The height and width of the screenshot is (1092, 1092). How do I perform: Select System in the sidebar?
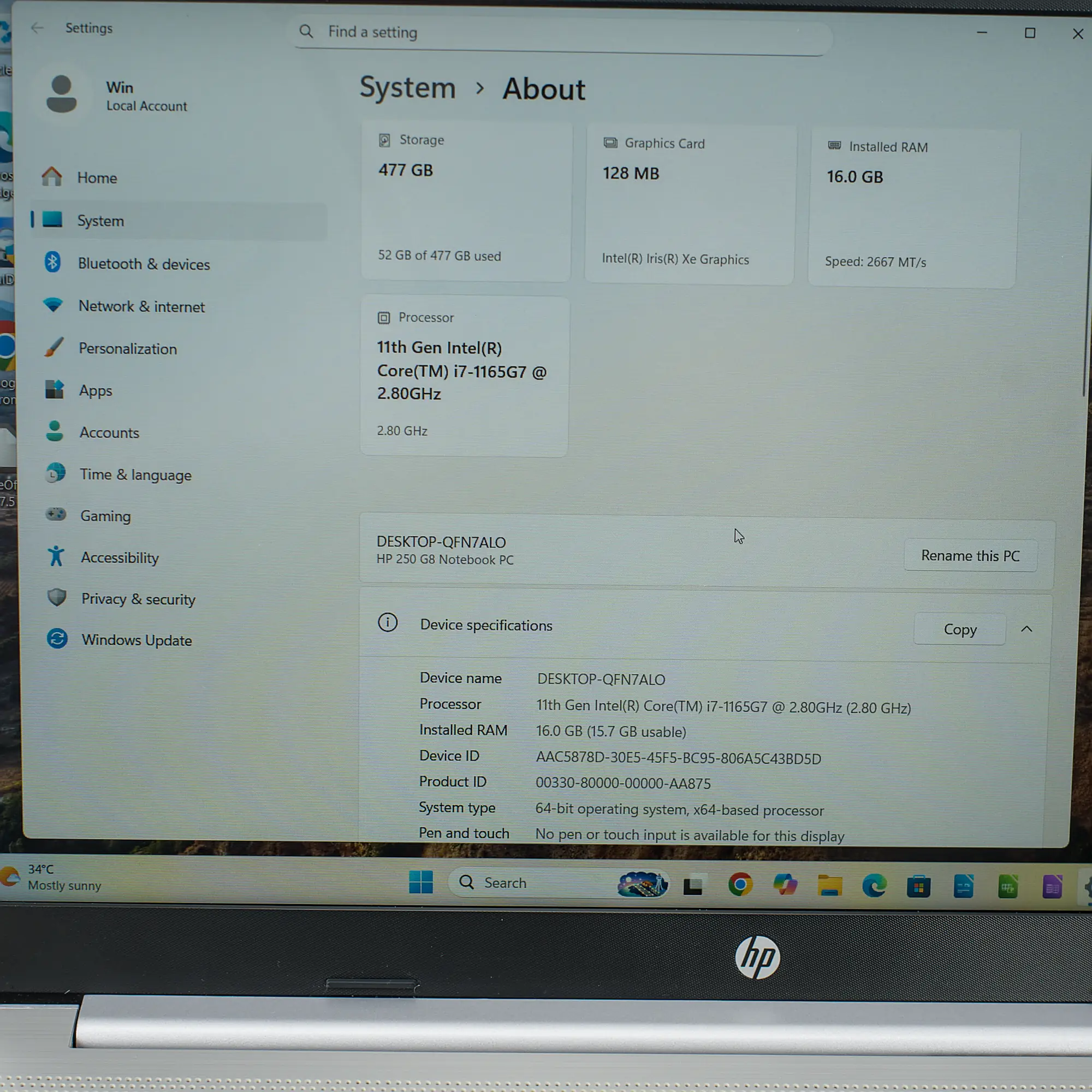(x=179, y=221)
